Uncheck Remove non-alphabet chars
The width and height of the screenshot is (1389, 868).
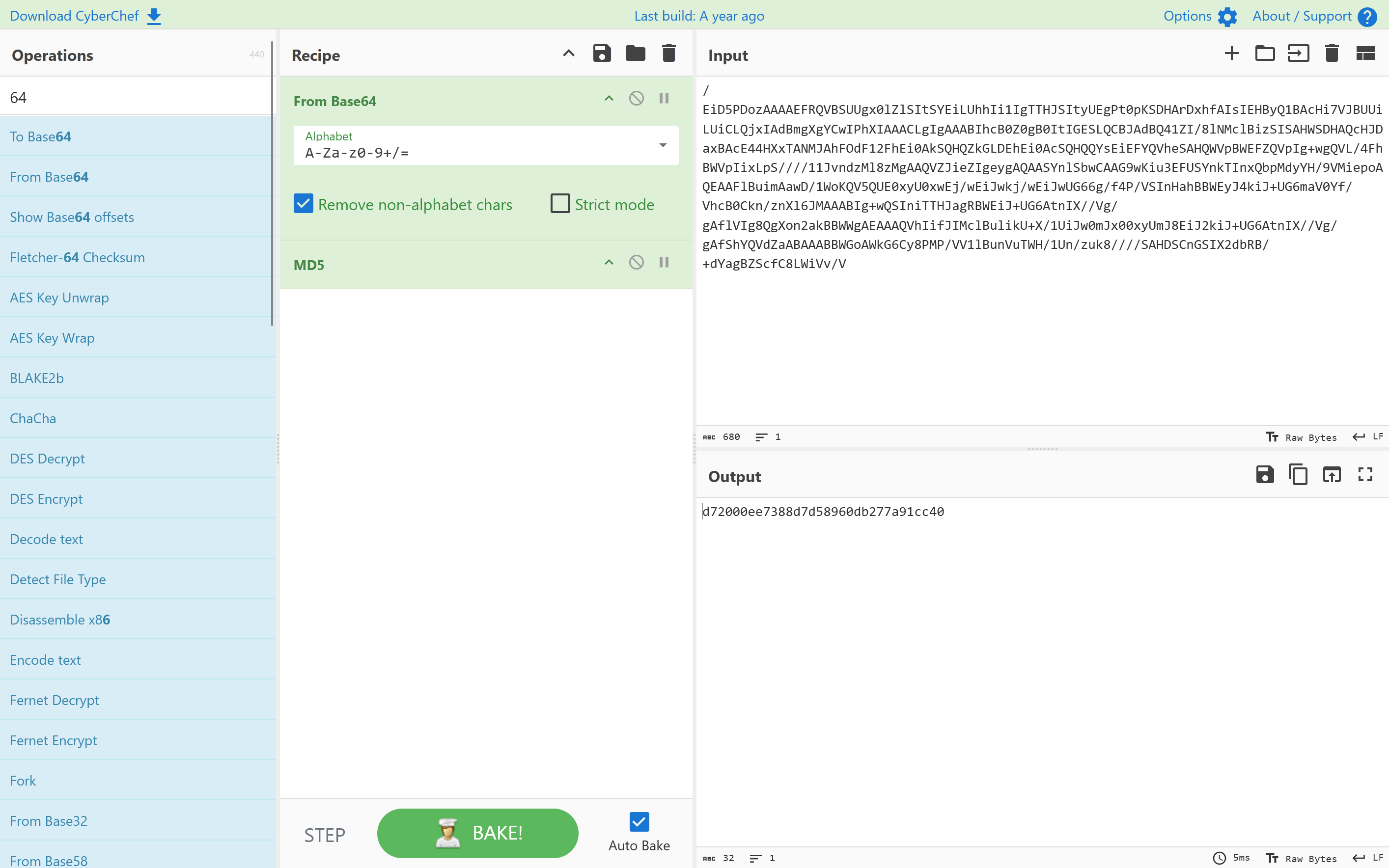click(x=303, y=204)
